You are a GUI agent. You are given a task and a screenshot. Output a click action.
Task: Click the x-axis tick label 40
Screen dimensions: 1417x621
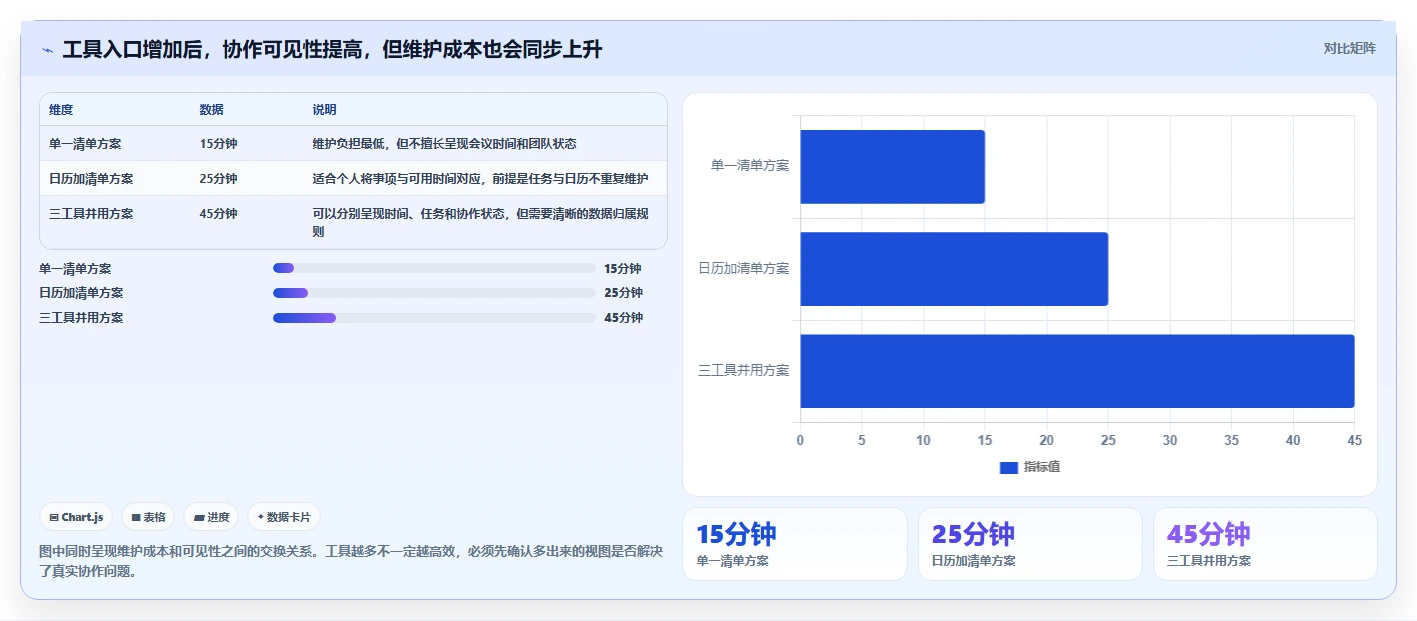pos(1293,440)
